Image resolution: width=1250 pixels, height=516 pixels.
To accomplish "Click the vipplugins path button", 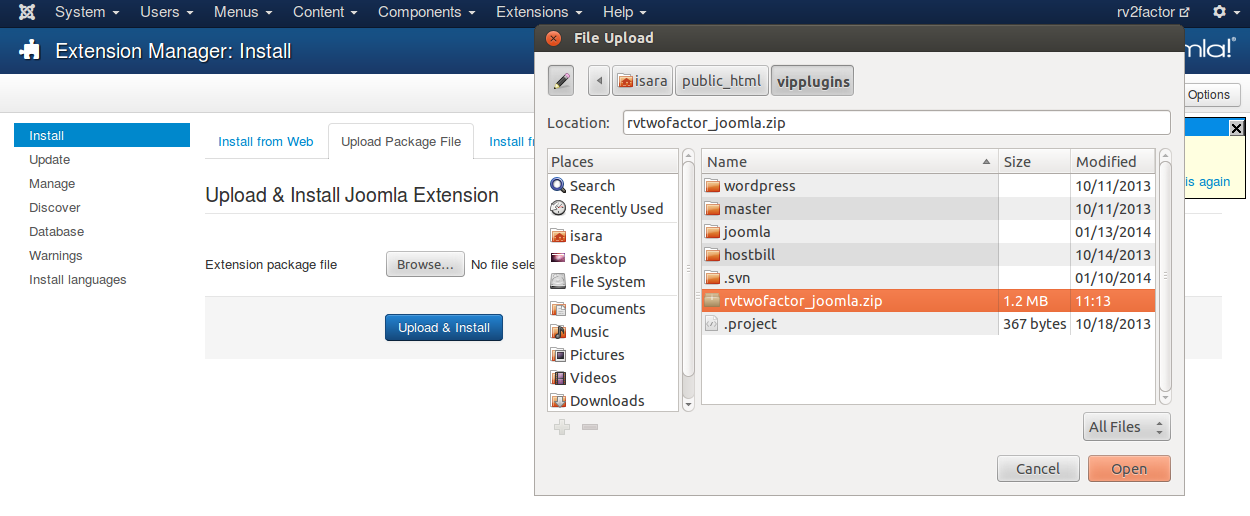I will (x=812, y=81).
